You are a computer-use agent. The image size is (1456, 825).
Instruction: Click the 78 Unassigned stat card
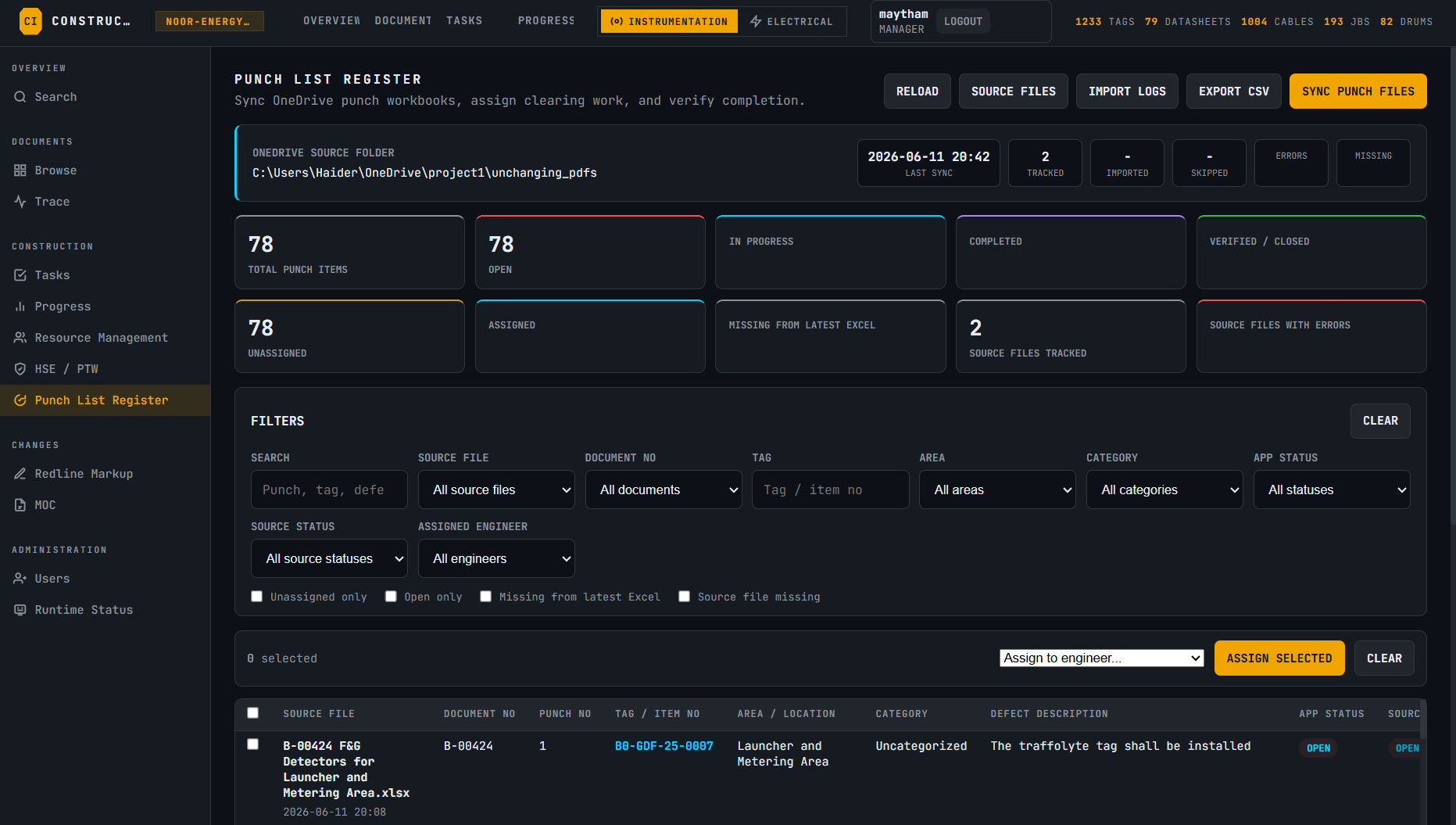point(349,336)
